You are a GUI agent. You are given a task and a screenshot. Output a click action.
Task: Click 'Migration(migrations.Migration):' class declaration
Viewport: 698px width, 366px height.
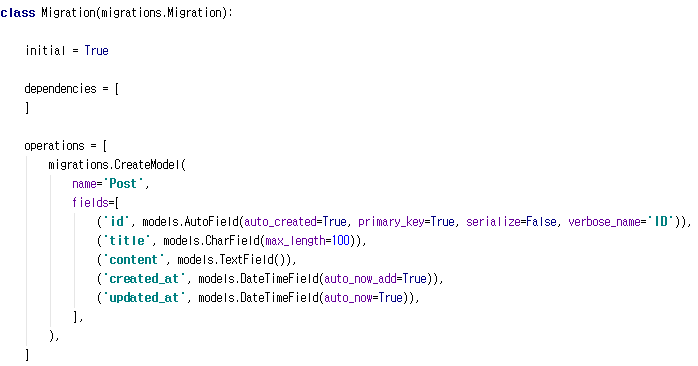pyautogui.click(x=137, y=12)
